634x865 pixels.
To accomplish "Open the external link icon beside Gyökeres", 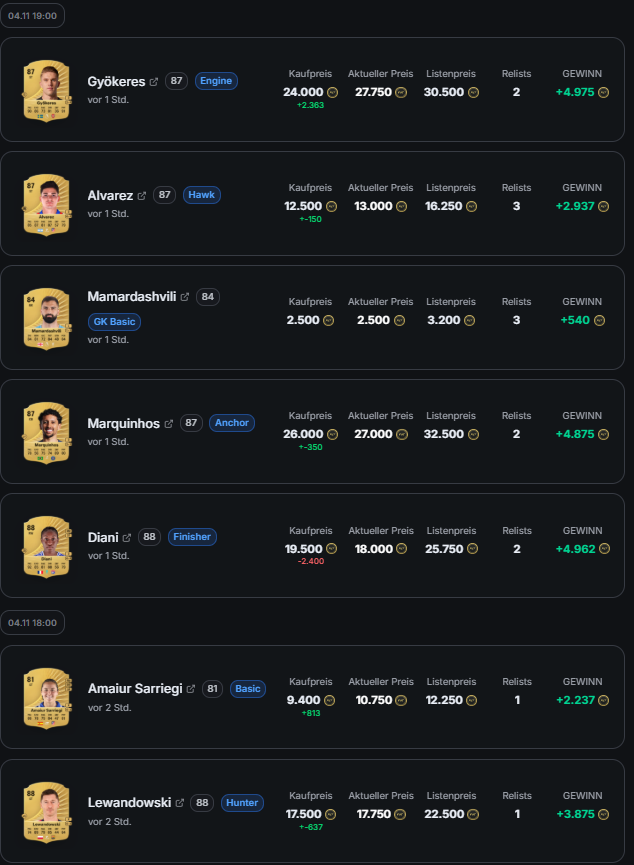I will 154,82.
